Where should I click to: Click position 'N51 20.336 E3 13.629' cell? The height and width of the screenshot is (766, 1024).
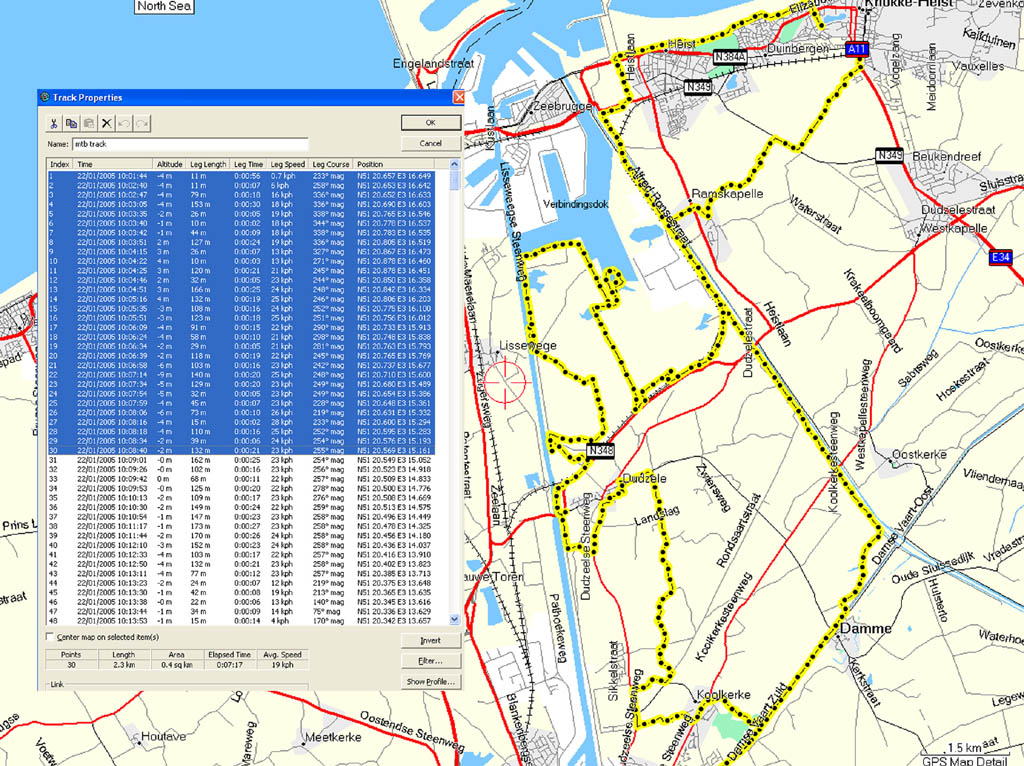point(394,611)
